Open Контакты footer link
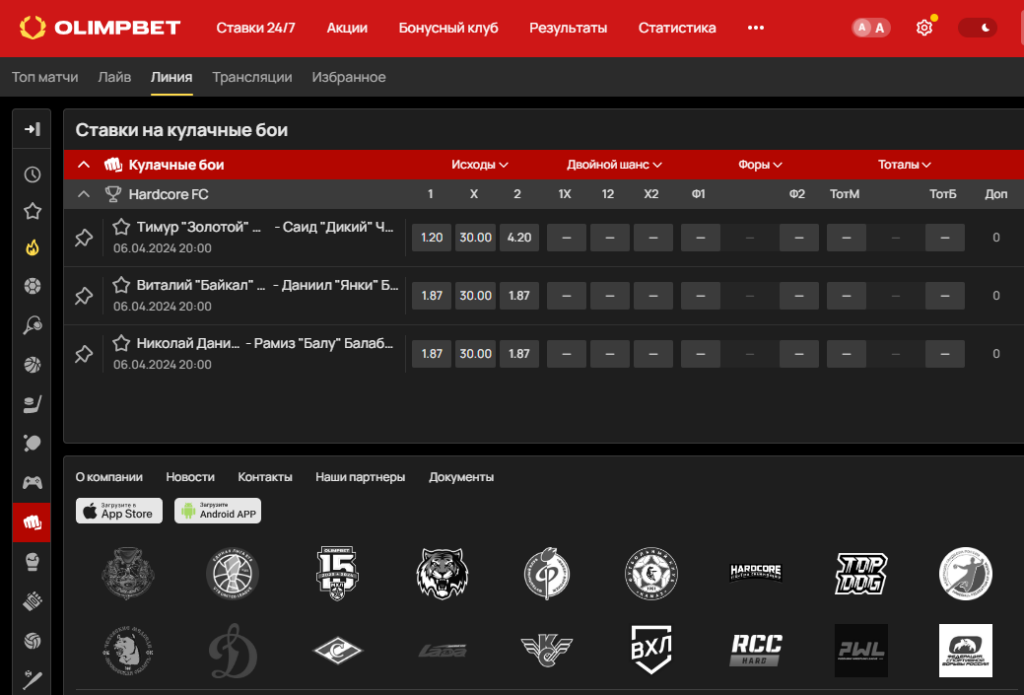1024x695 pixels. pyautogui.click(x=265, y=477)
